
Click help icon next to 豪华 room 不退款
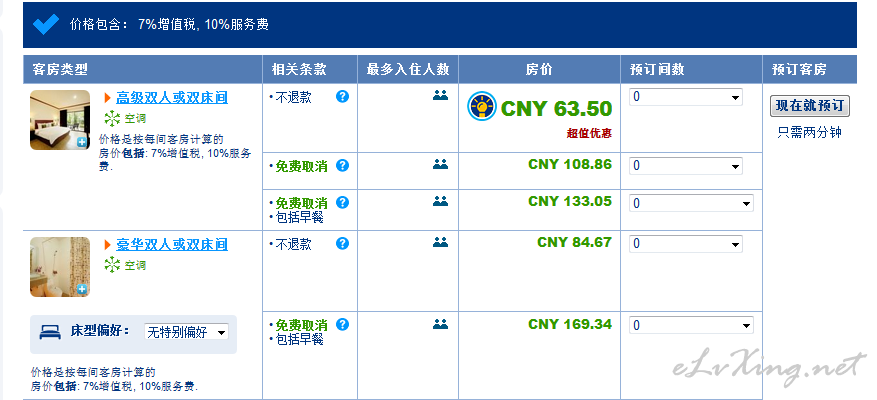(342, 243)
